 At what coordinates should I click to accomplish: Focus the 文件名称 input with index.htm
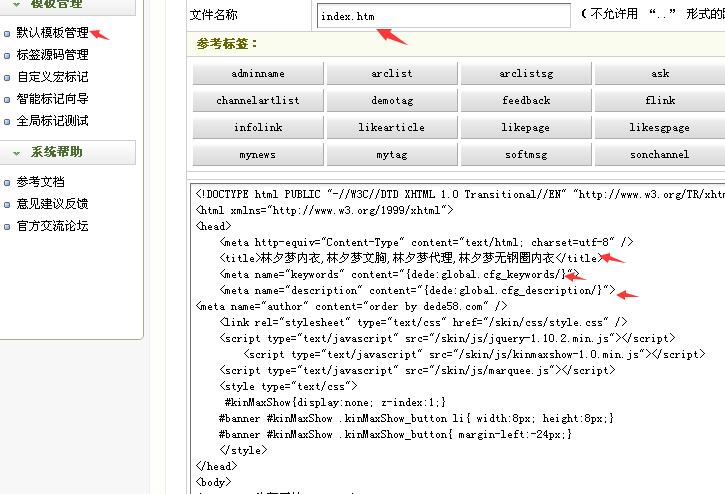click(x=443, y=16)
